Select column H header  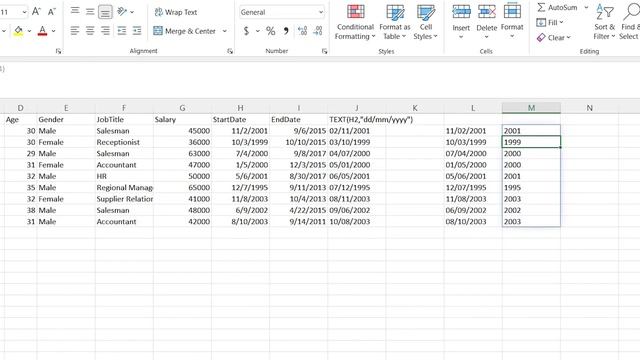[240, 108]
